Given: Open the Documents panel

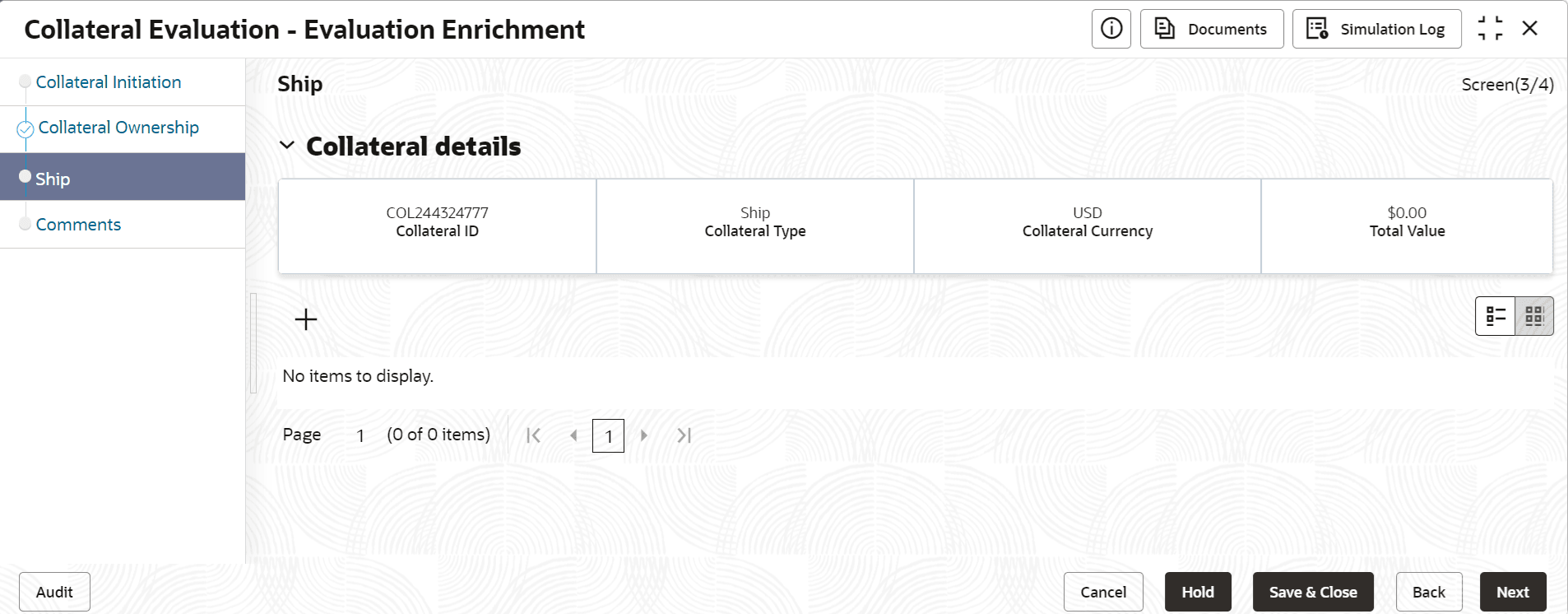Looking at the screenshot, I should 1211,29.
